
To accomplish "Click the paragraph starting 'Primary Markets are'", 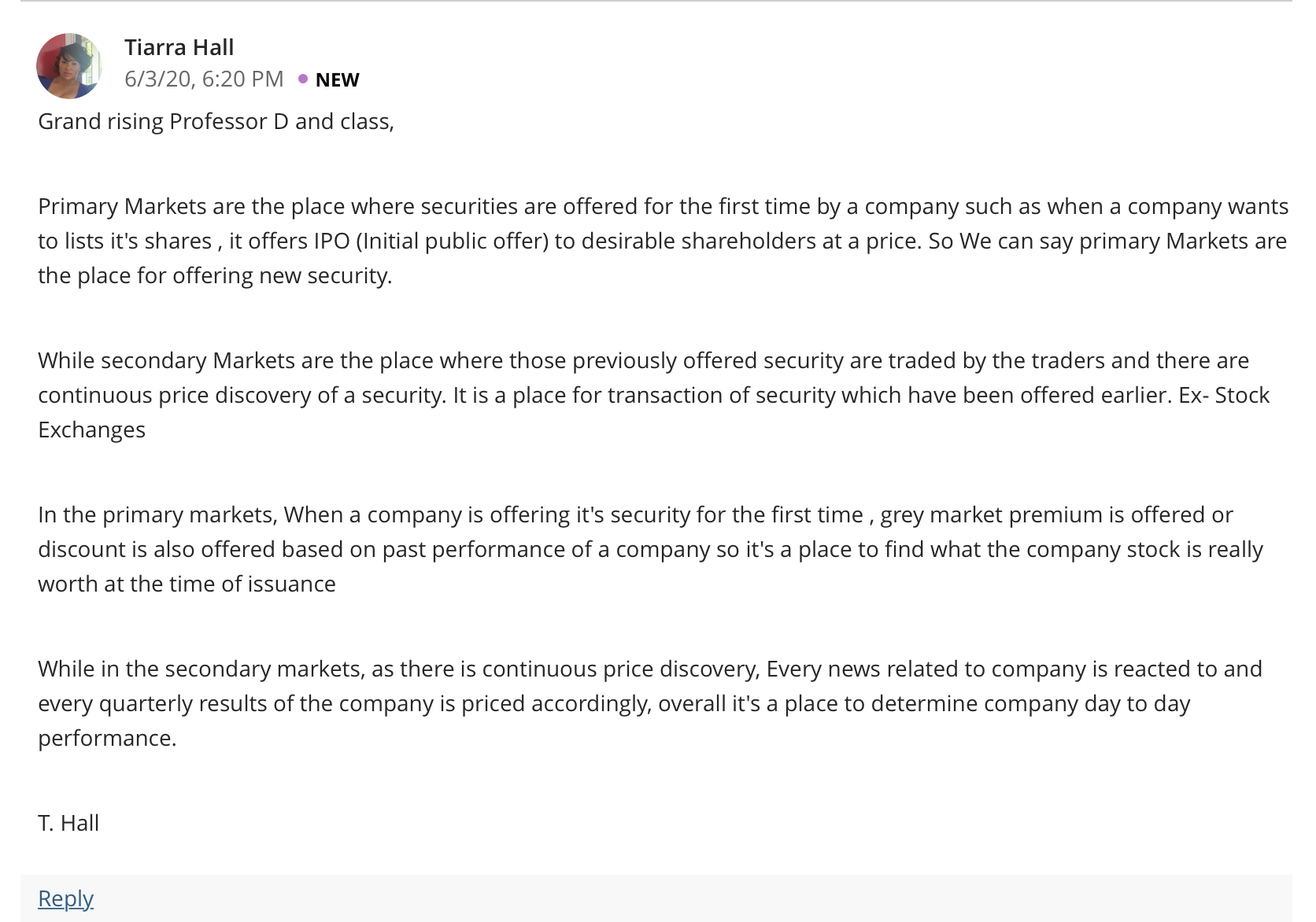I will pyautogui.click(x=664, y=241).
